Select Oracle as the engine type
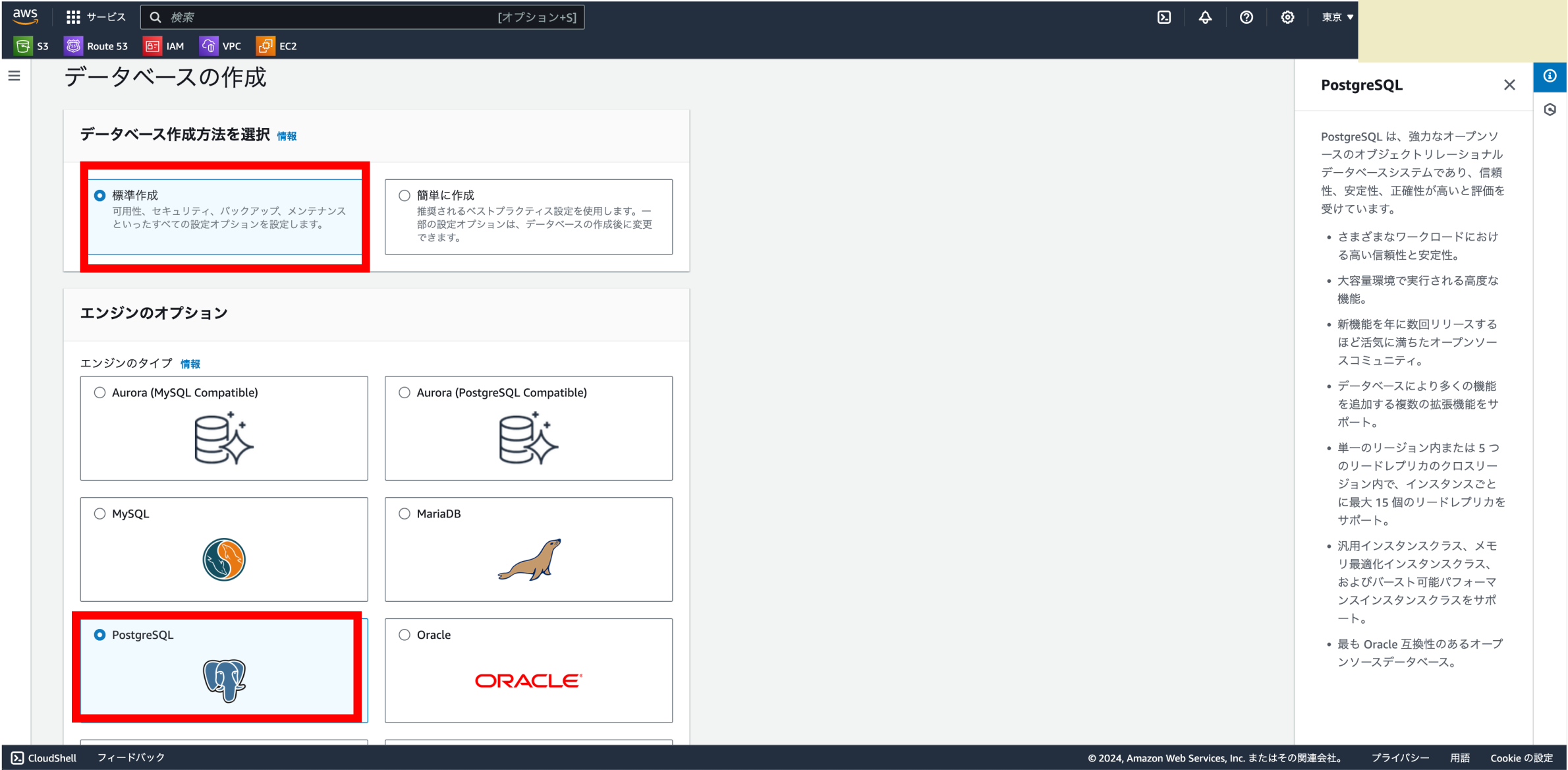The height and width of the screenshot is (770, 1568). click(x=404, y=635)
